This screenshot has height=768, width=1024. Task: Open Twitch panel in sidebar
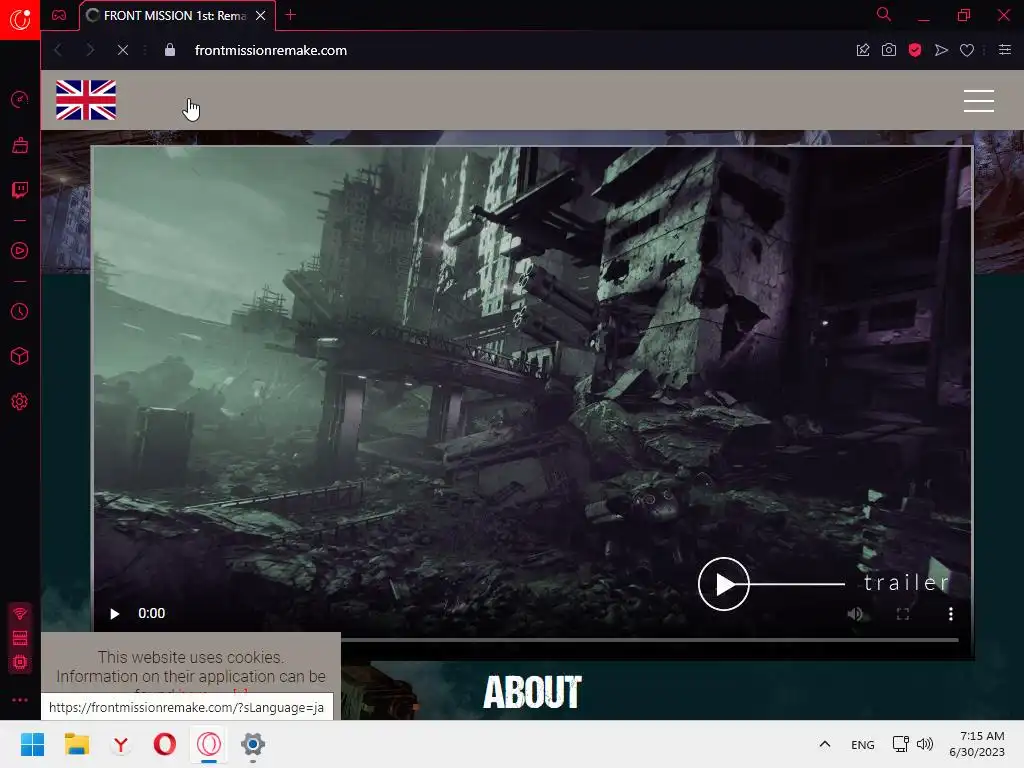tap(20, 190)
